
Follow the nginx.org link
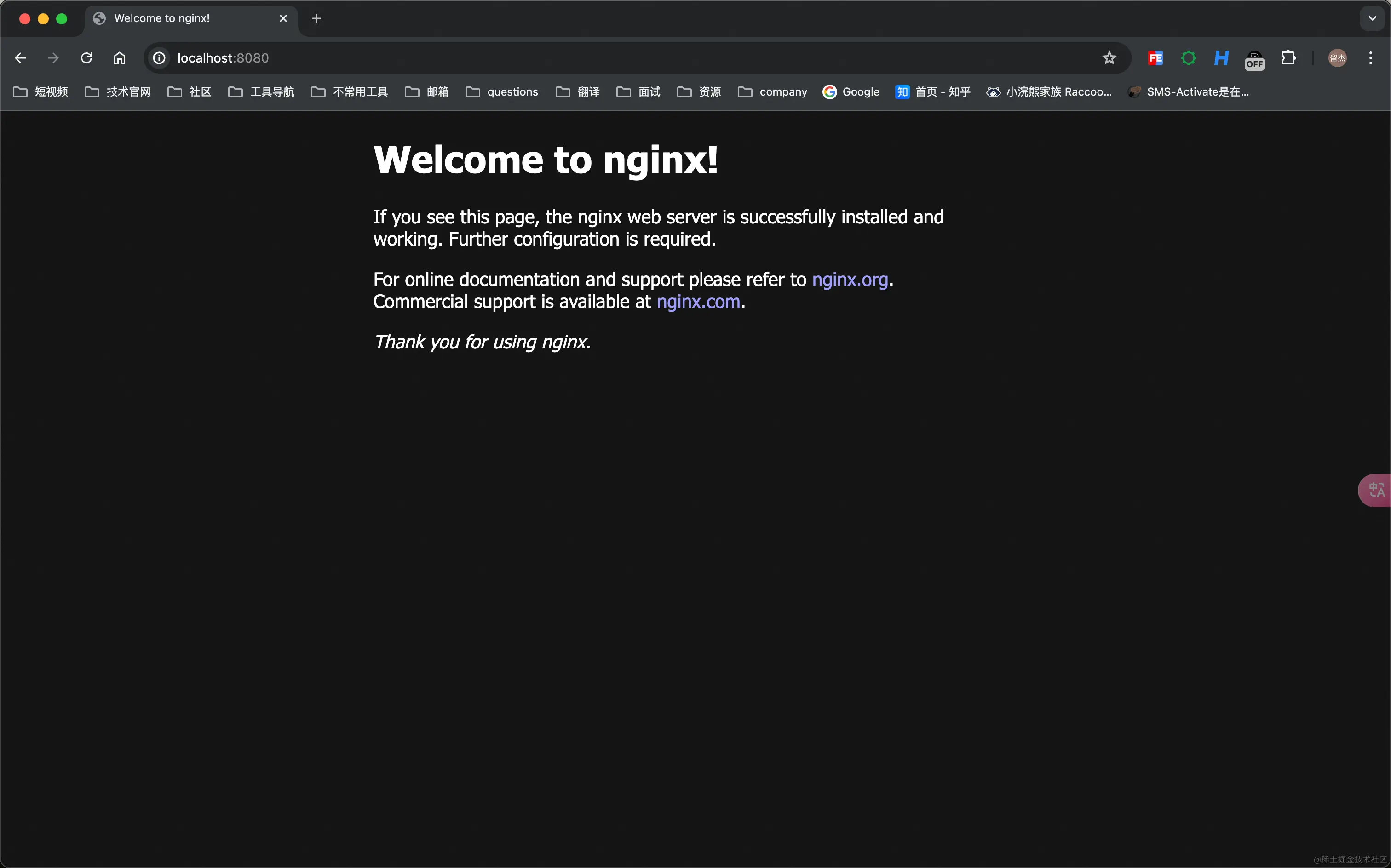point(850,280)
